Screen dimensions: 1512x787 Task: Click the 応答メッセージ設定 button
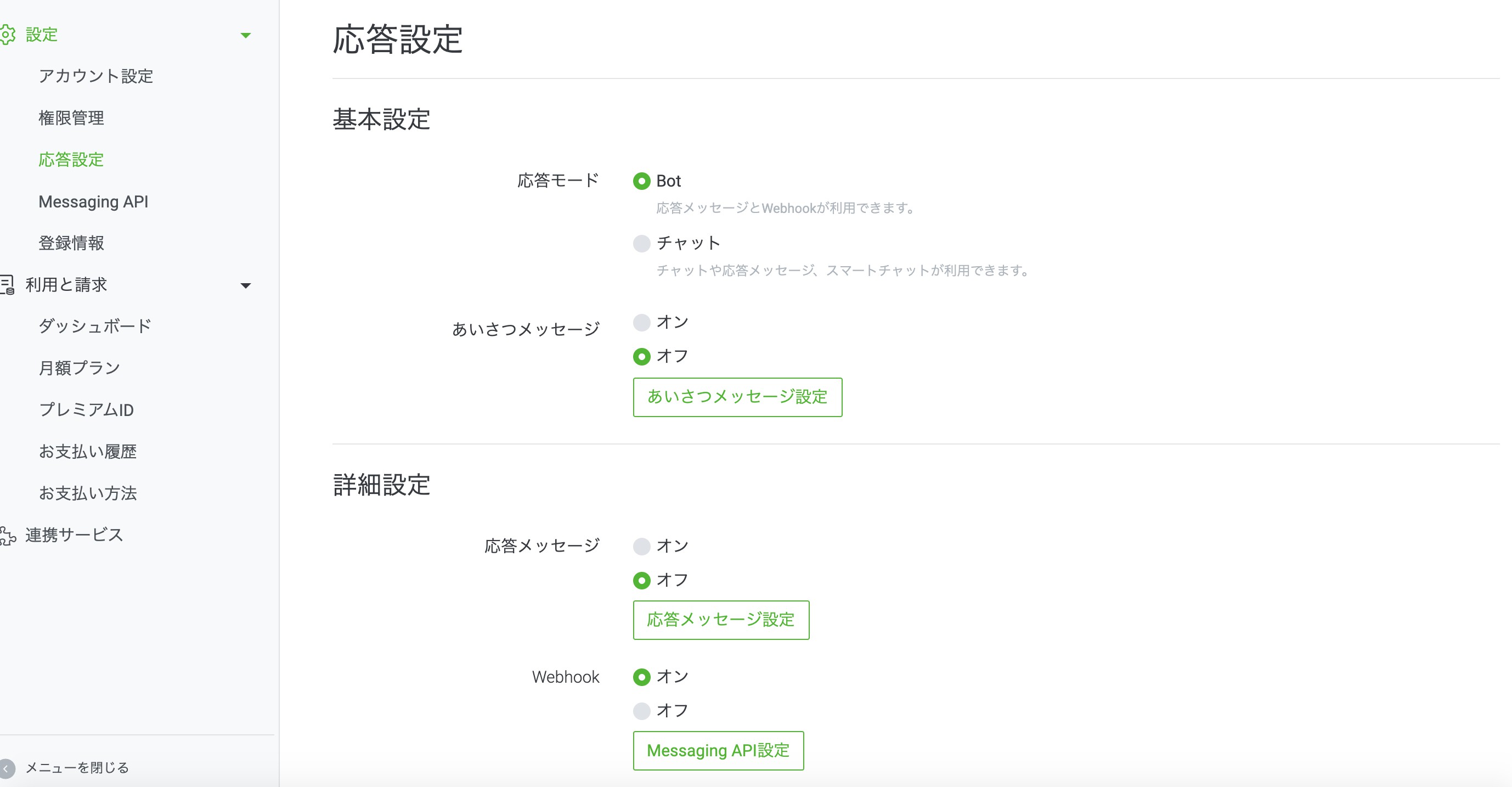[x=721, y=620]
